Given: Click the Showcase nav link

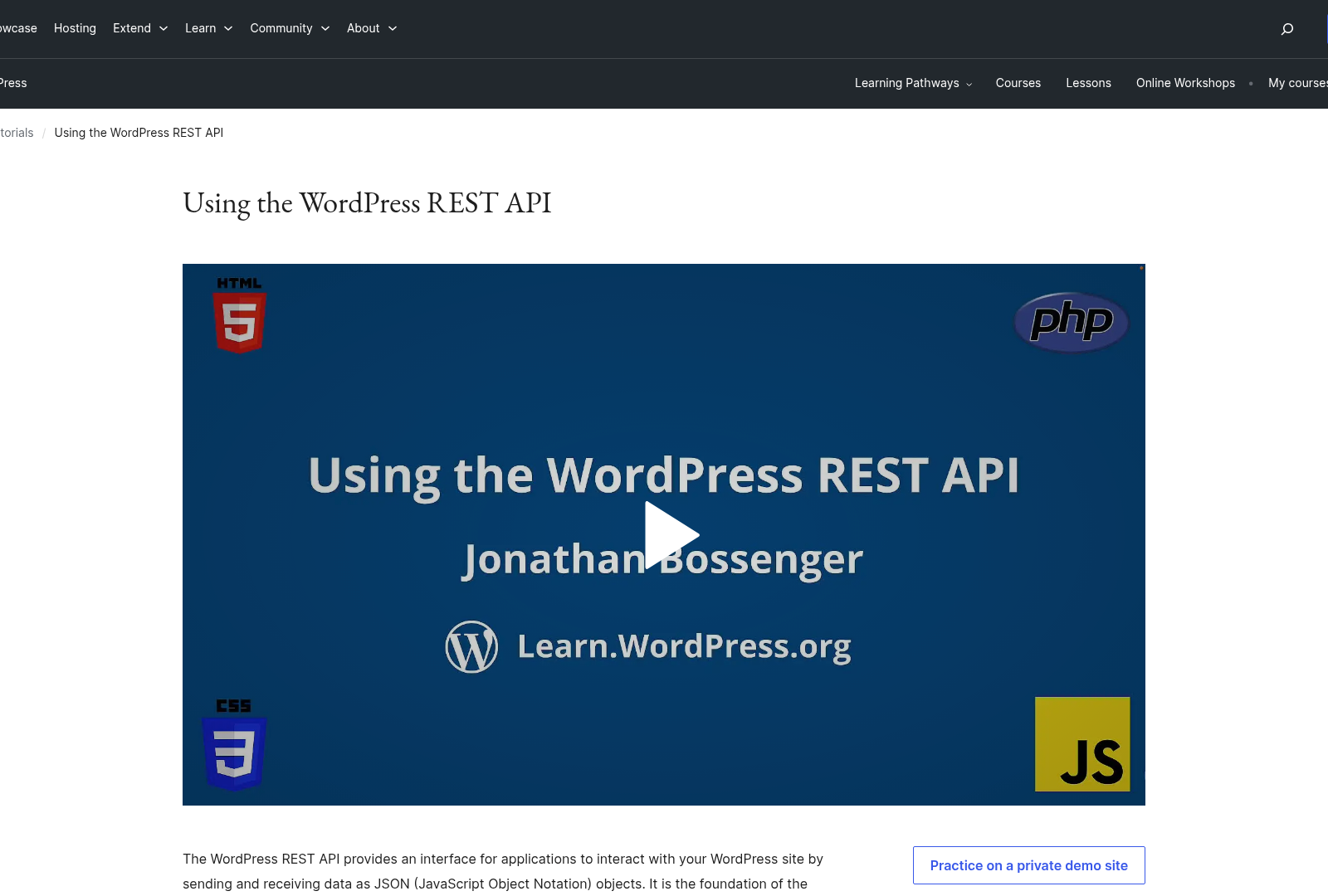Looking at the screenshot, I should [18, 28].
